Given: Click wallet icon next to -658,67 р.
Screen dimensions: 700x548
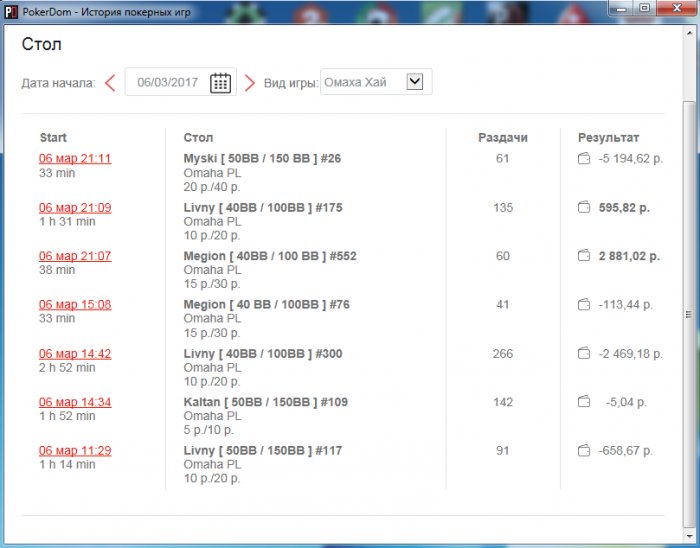Looking at the screenshot, I should point(584,451).
